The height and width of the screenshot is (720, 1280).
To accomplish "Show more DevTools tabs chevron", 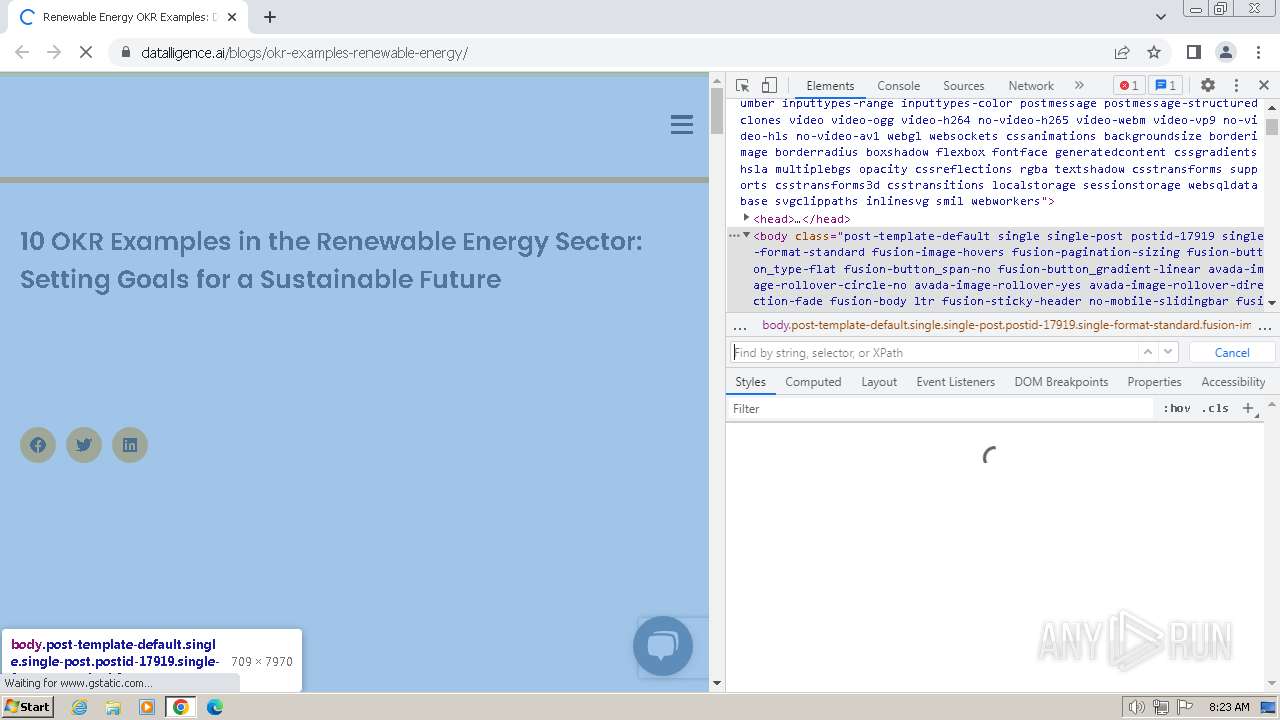I will tap(1079, 86).
